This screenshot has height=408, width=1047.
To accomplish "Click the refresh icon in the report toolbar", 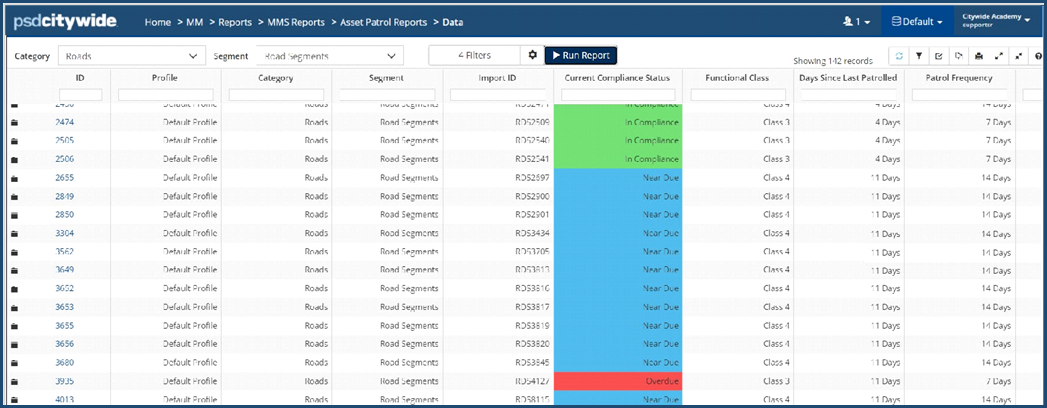I will click(x=899, y=56).
